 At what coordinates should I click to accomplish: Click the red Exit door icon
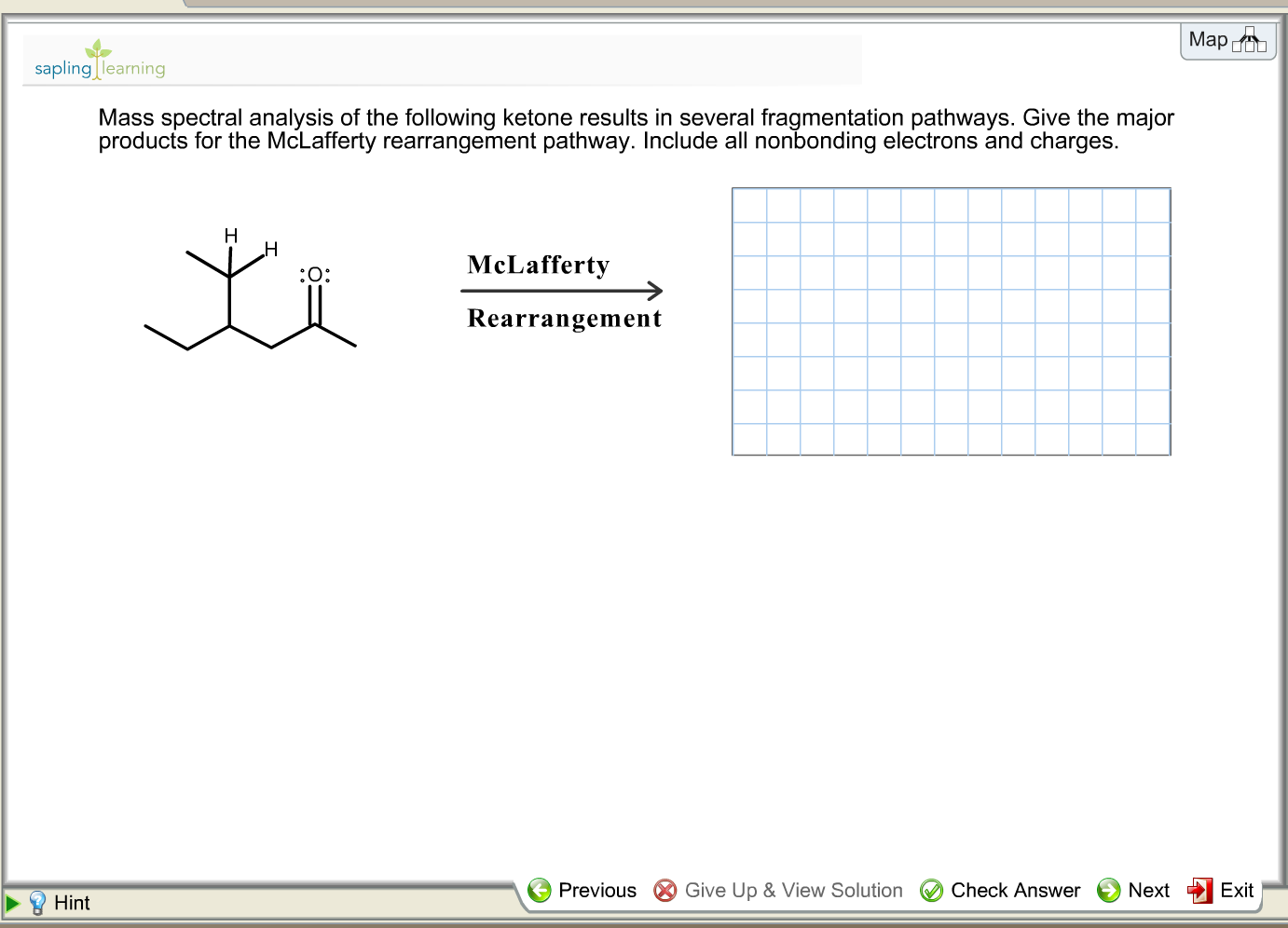click(1199, 890)
